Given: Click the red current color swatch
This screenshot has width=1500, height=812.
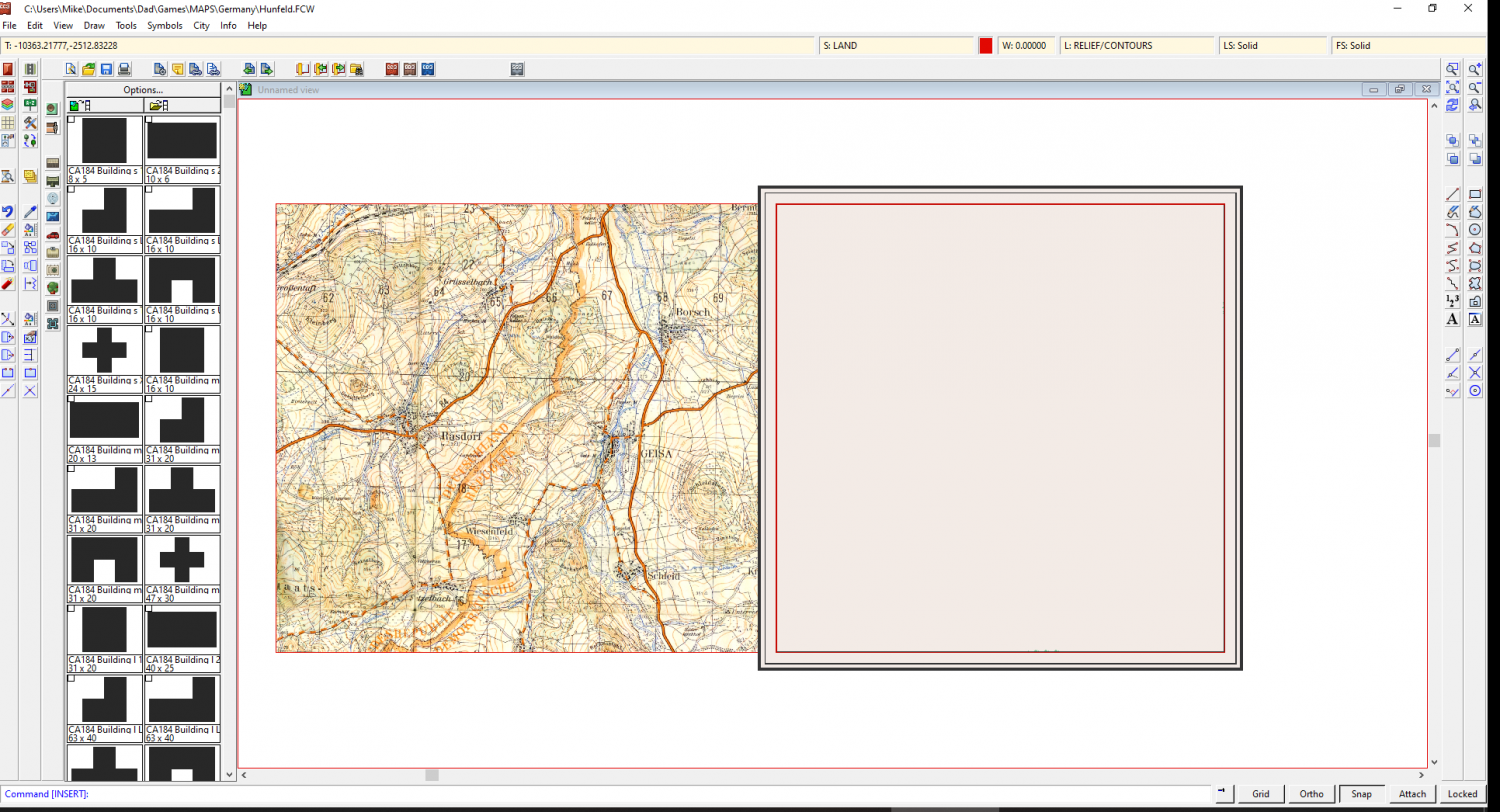Looking at the screenshot, I should click(986, 46).
